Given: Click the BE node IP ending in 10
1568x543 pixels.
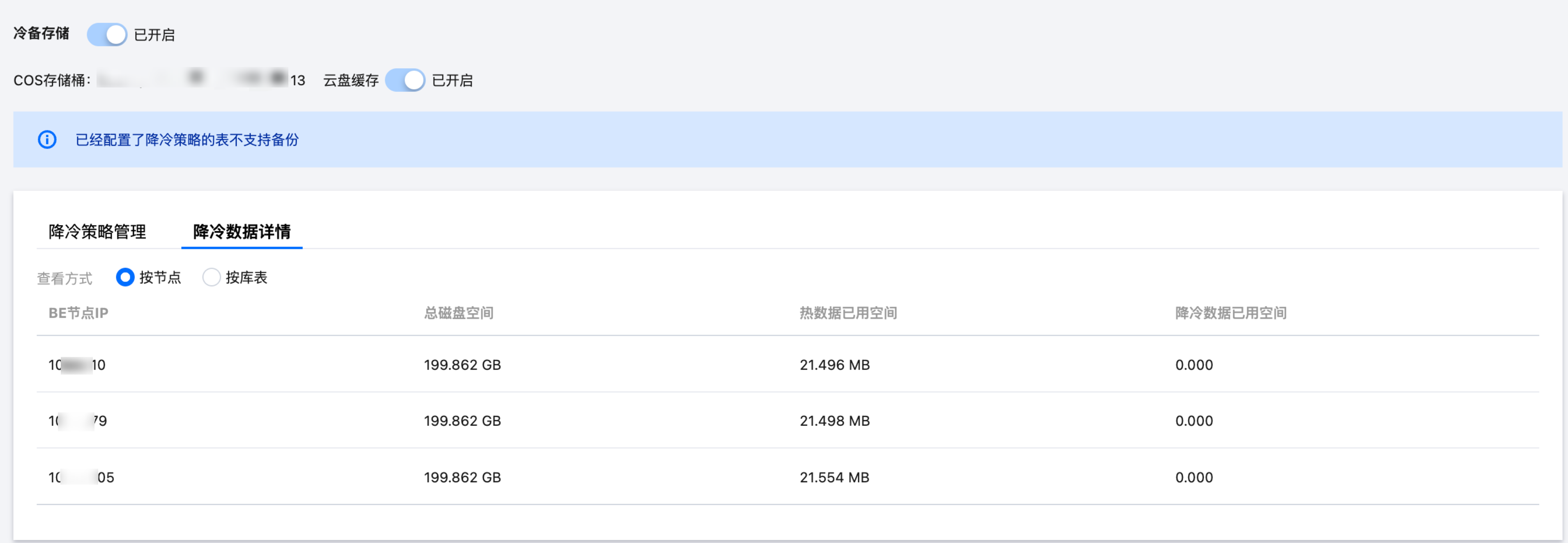Looking at the screenshot, I should click(77, 365).
